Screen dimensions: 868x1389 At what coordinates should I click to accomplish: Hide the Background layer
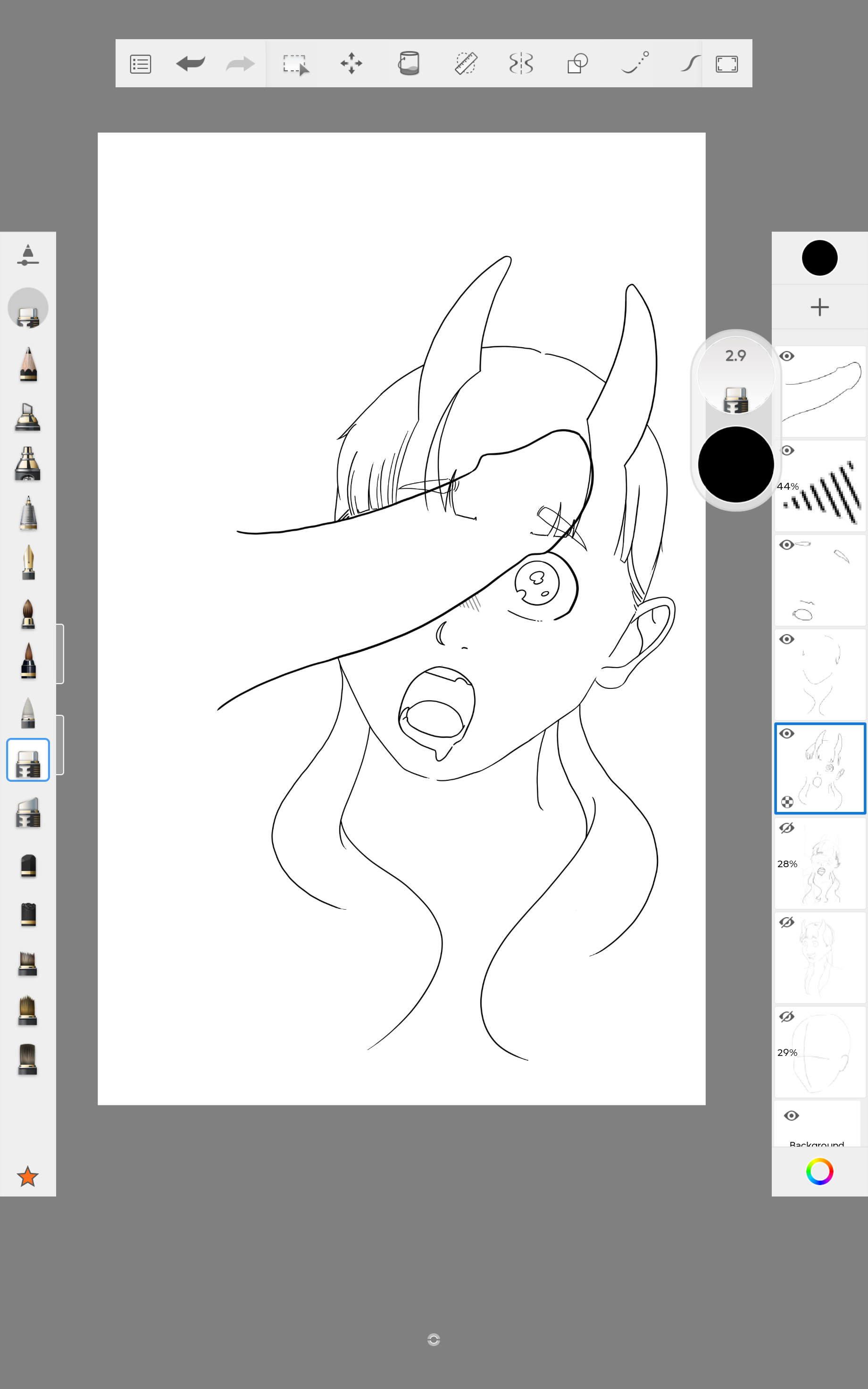coord(791,1115)
